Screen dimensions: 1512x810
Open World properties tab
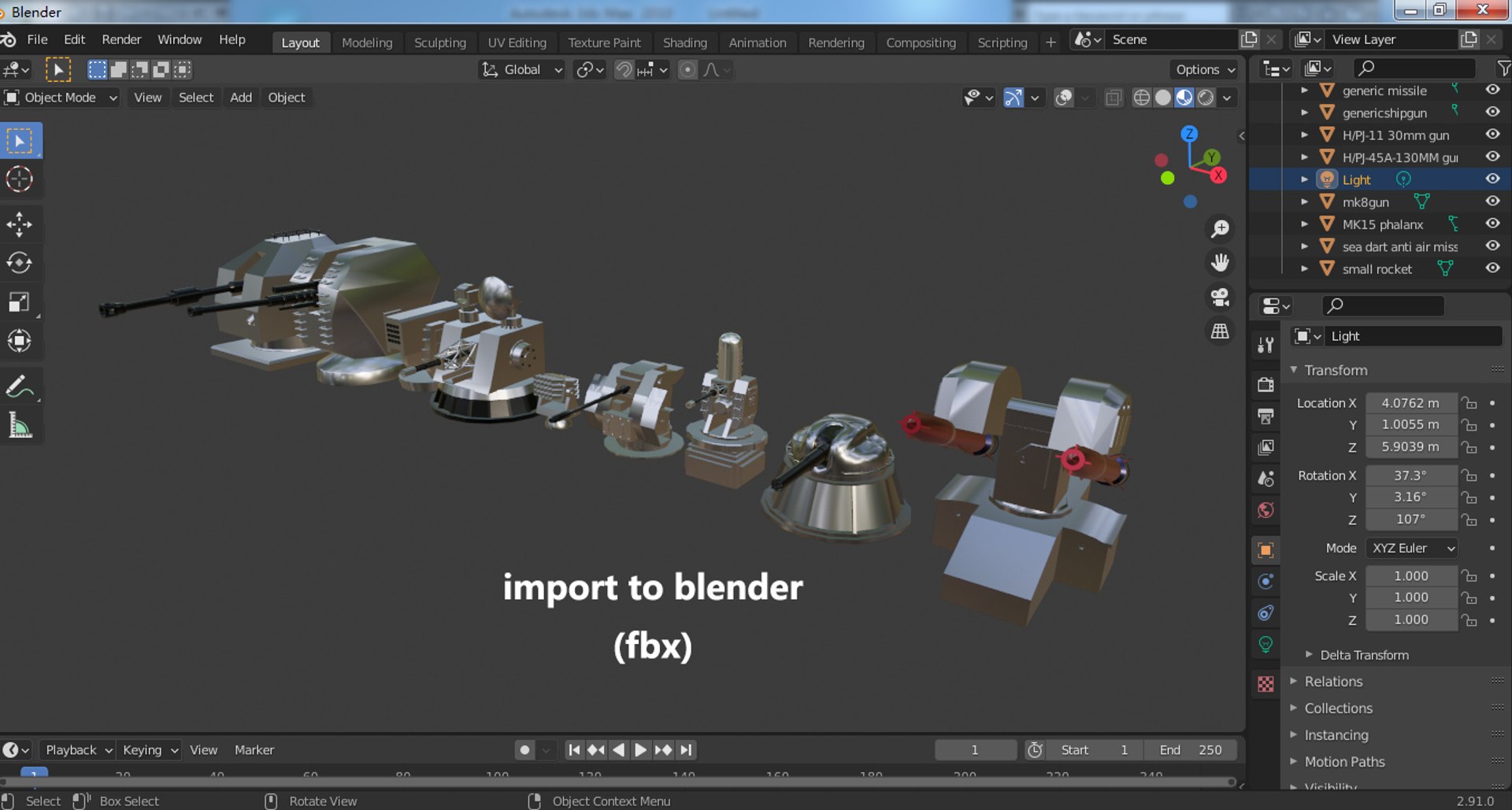[x=1266, y=510]
